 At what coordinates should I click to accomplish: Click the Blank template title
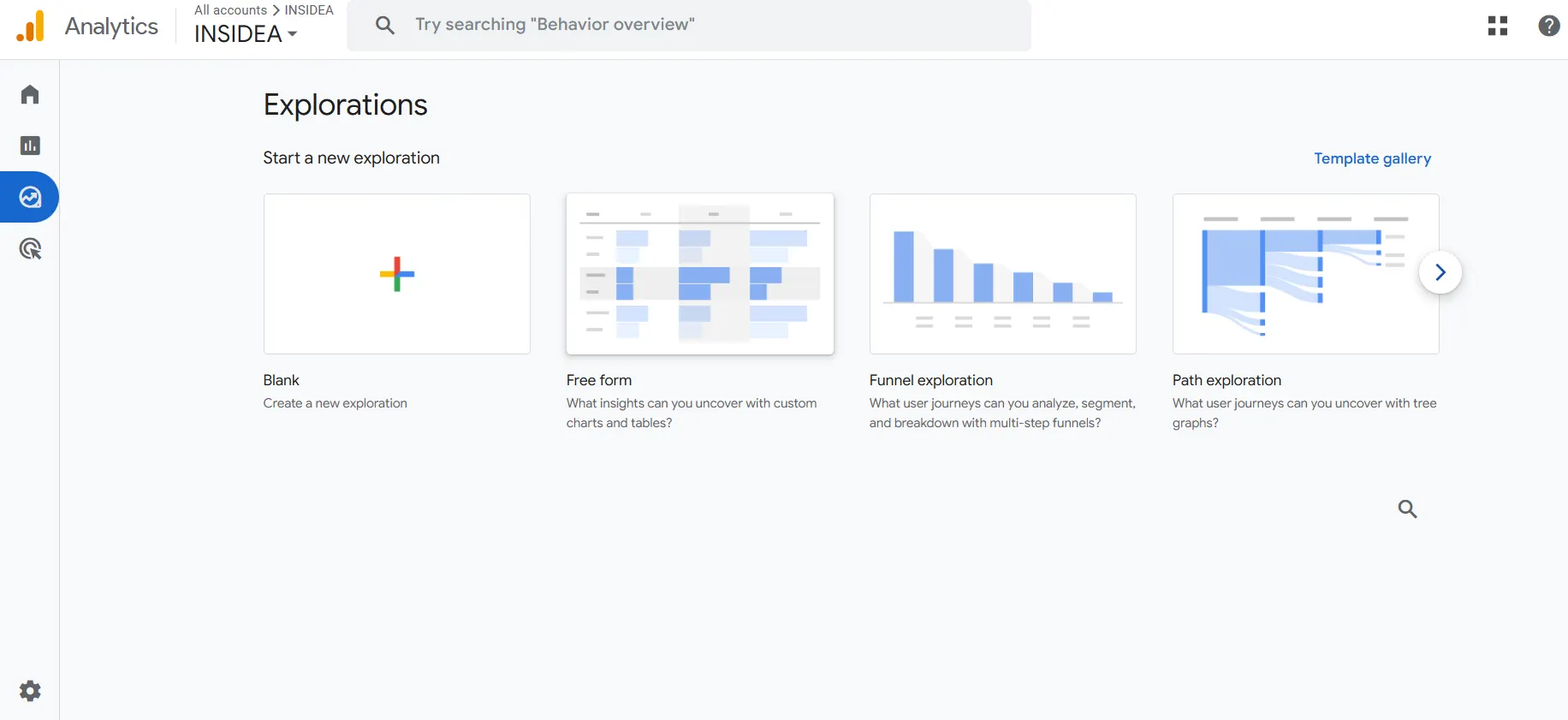[x=281, y=380]
